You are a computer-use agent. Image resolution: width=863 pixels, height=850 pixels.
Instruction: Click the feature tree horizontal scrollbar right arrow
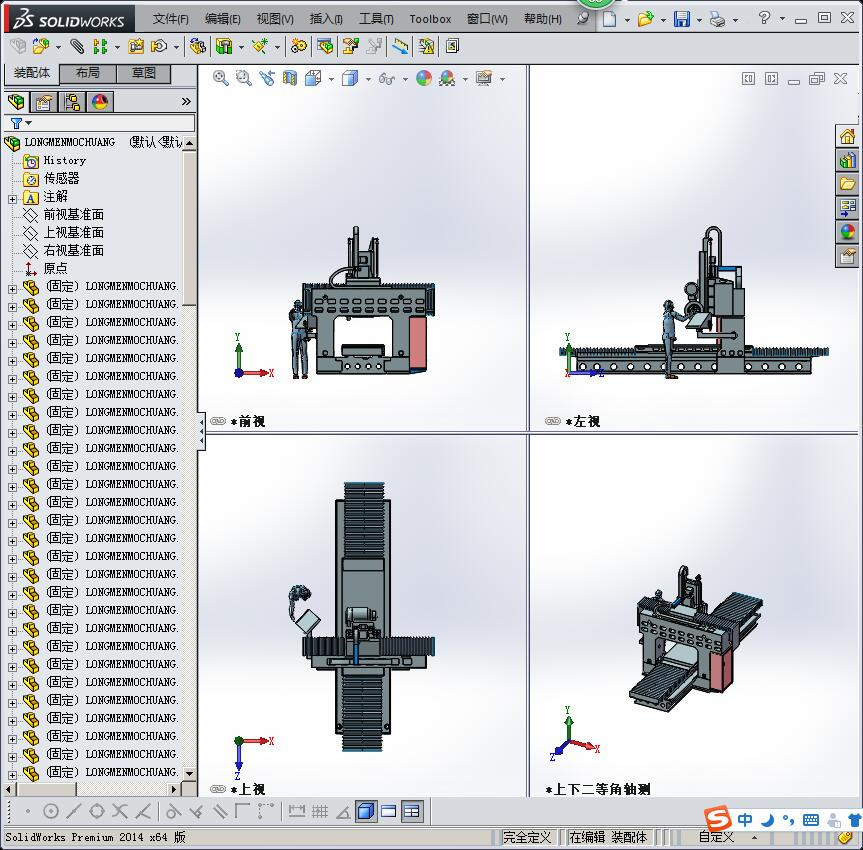tap(174, 789)
